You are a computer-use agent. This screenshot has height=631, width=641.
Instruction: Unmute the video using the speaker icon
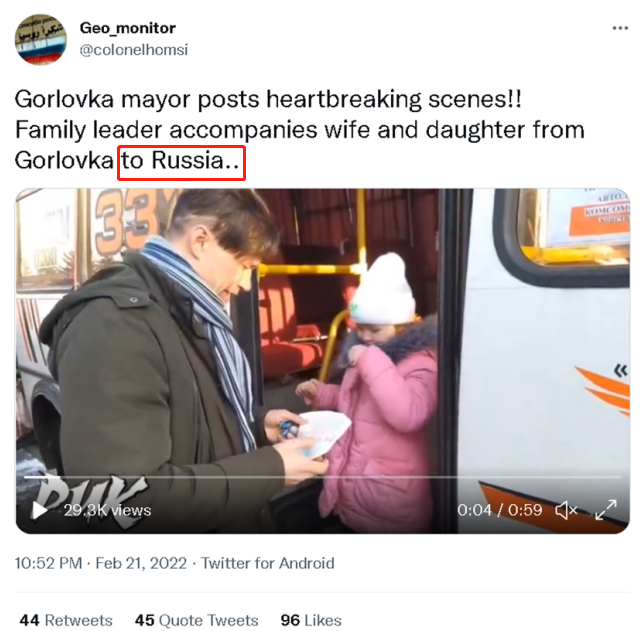pyautogui.click(x=566, y=510)
